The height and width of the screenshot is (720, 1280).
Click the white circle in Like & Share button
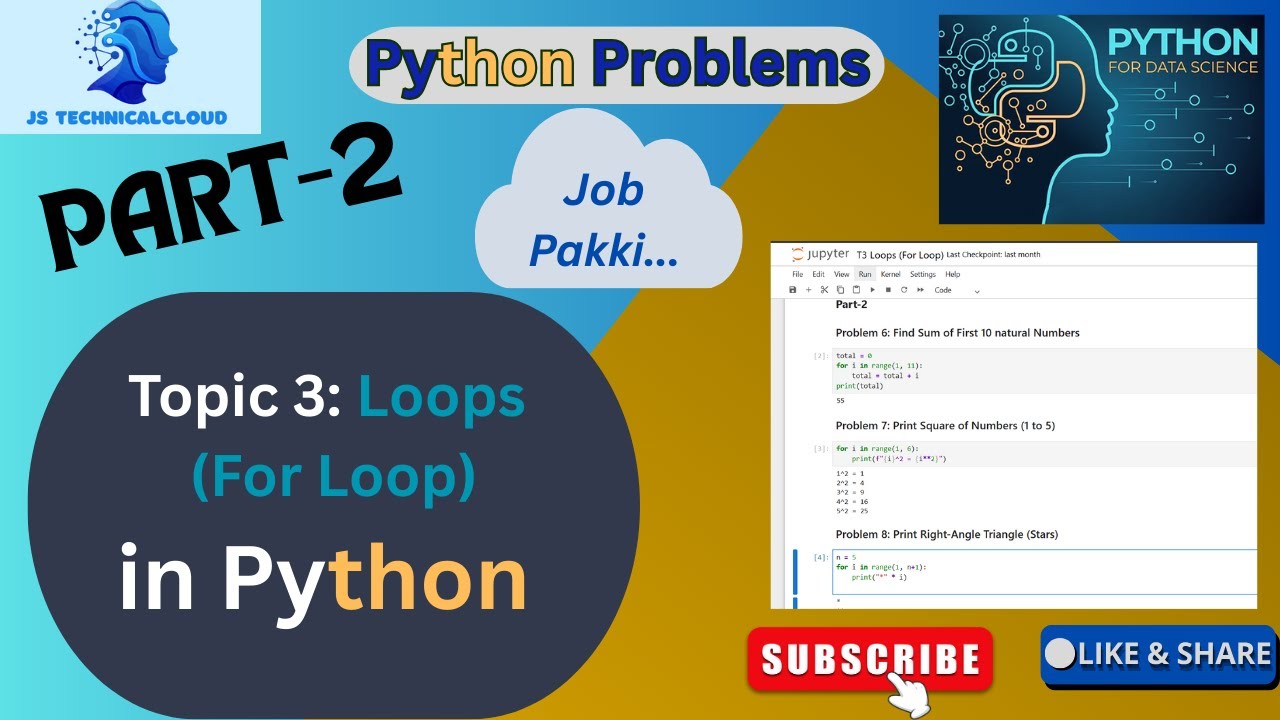click(x=1060, y=654)
